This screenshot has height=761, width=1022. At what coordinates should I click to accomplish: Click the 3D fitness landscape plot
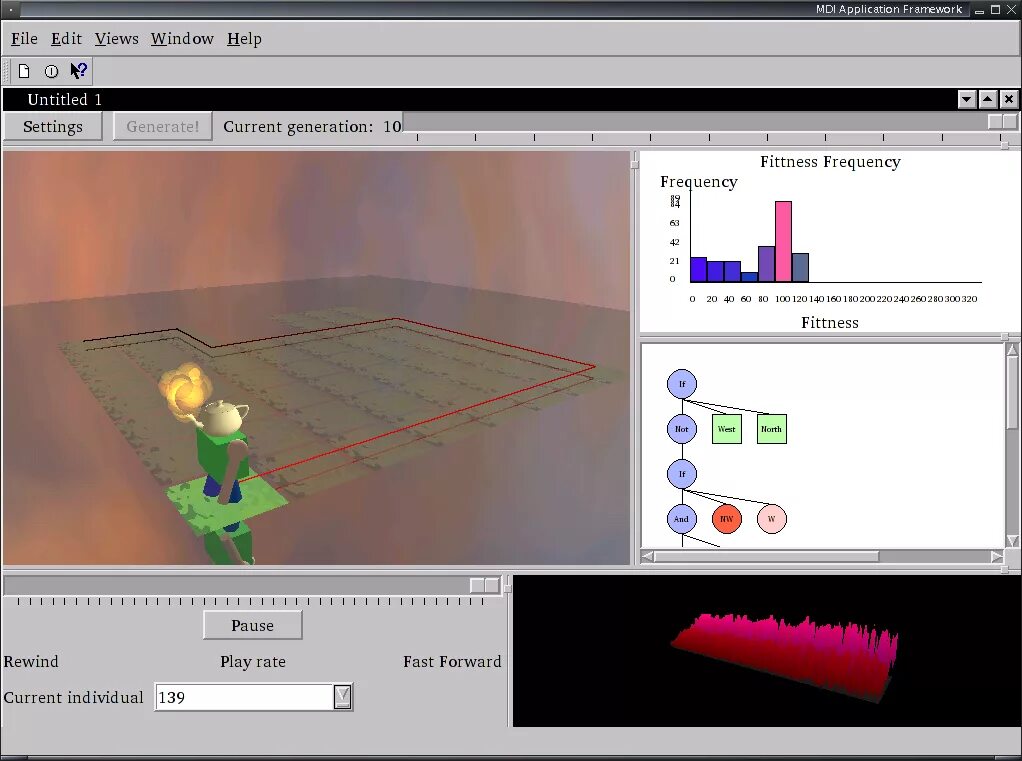click(784, 657)
